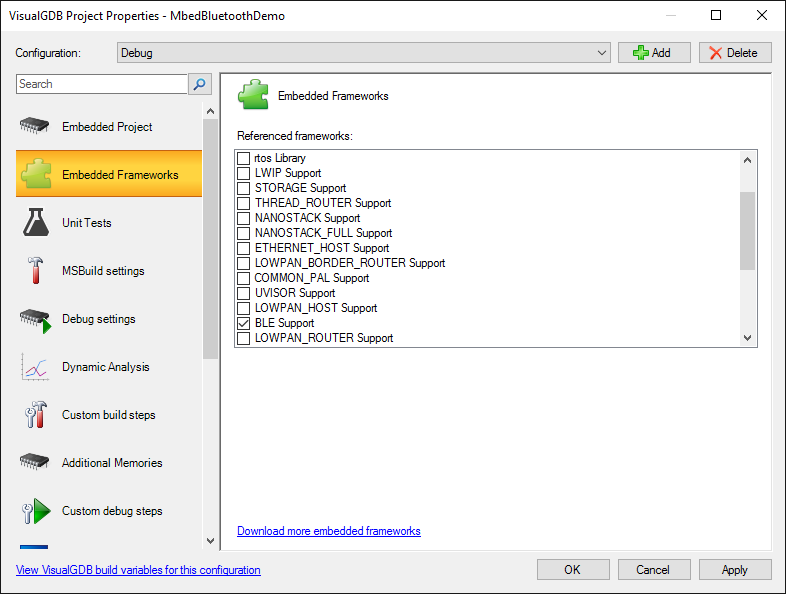Click the Add configuration button
Image resolution: width=786 pixels, height=594 pixels.
(654, 53)
